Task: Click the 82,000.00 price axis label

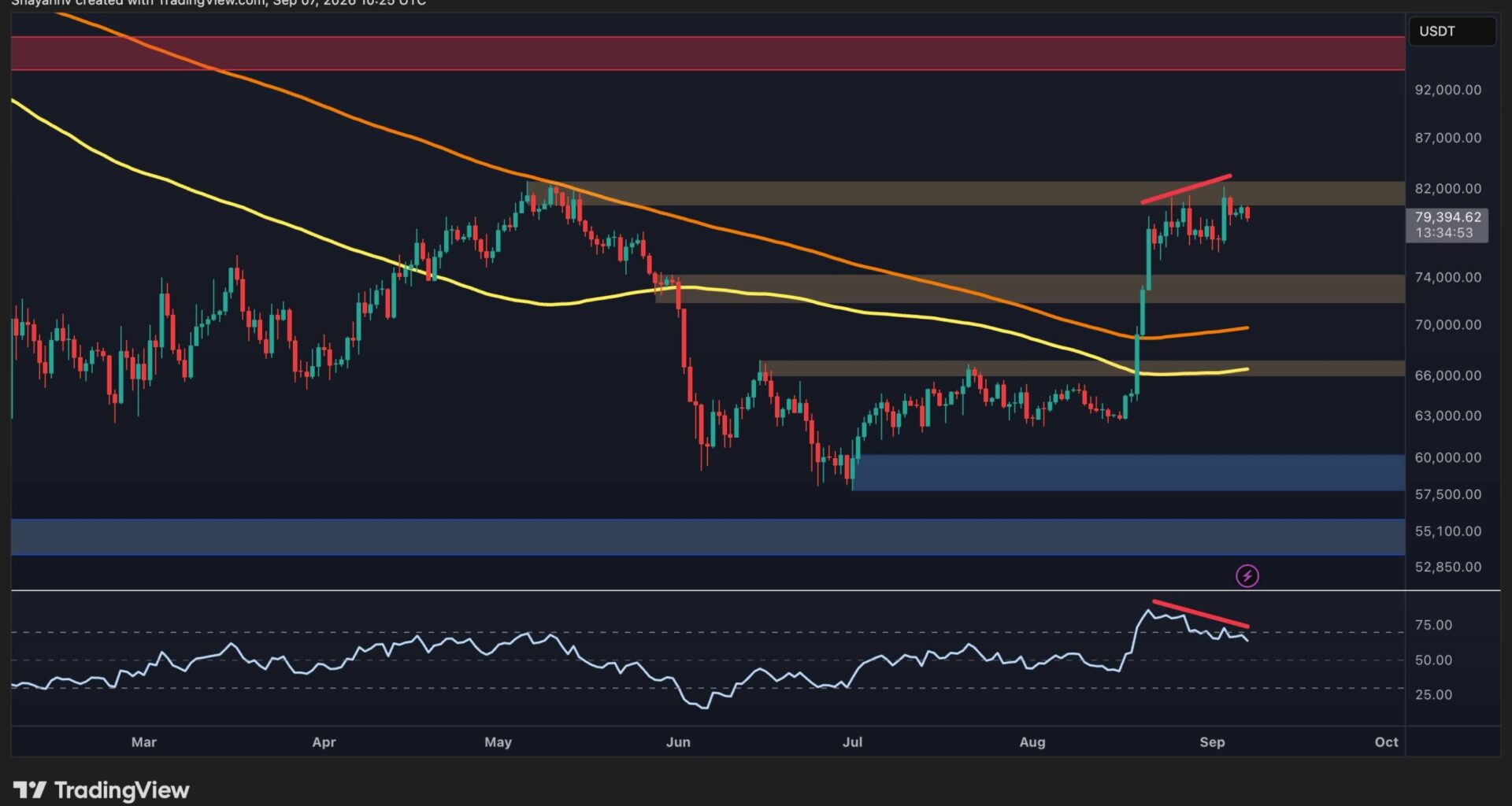Action: click(x=1447, y=188)
